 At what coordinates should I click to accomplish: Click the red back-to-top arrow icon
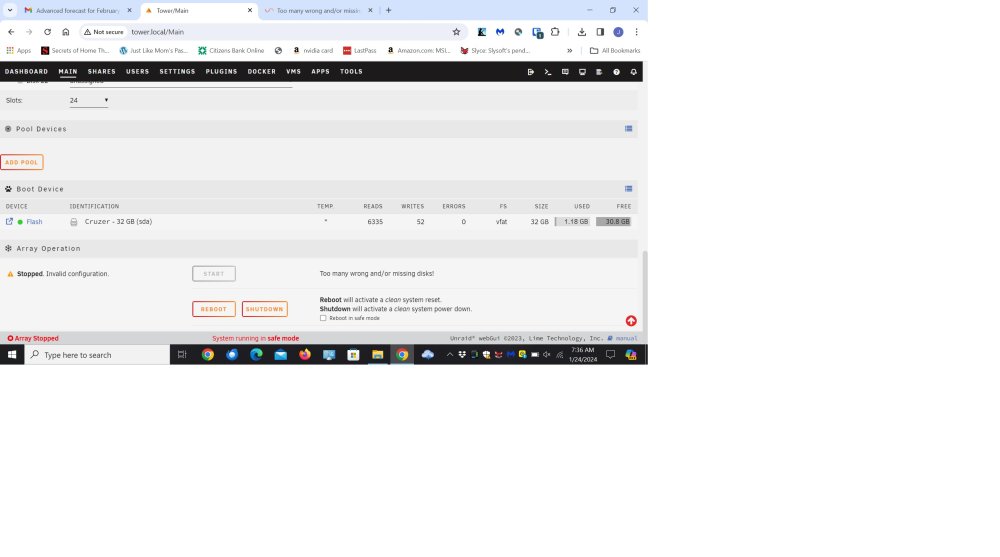pyautogui.click(x=631, y=321)
